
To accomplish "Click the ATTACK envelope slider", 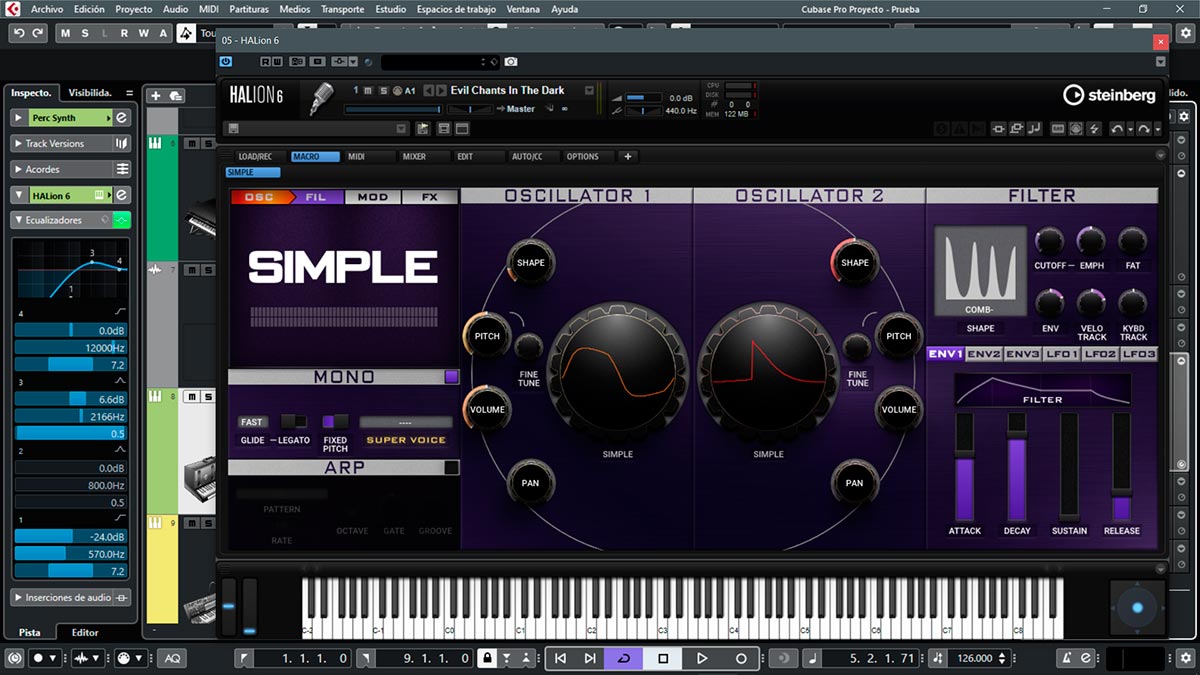I will click(965, 467).
